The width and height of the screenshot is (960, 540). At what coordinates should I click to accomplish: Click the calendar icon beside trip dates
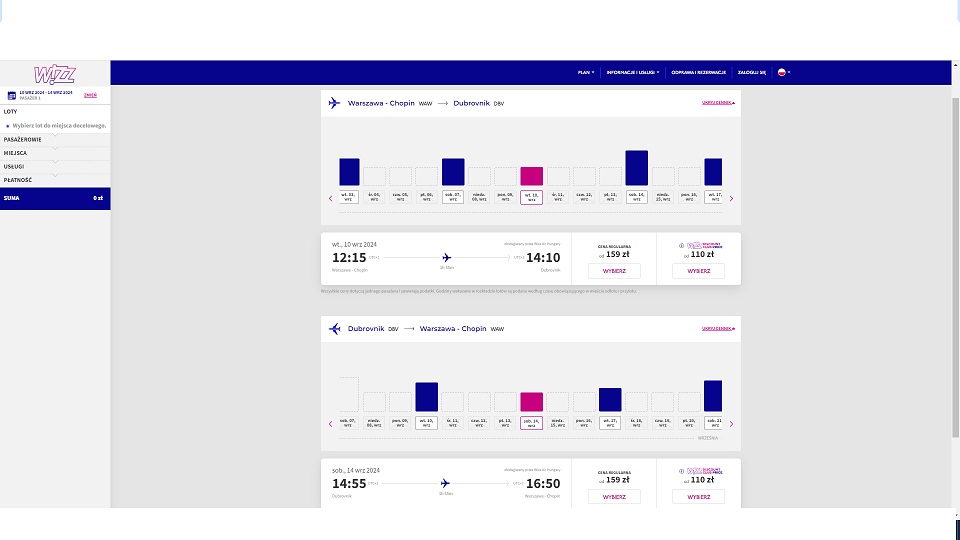[11, 96]
